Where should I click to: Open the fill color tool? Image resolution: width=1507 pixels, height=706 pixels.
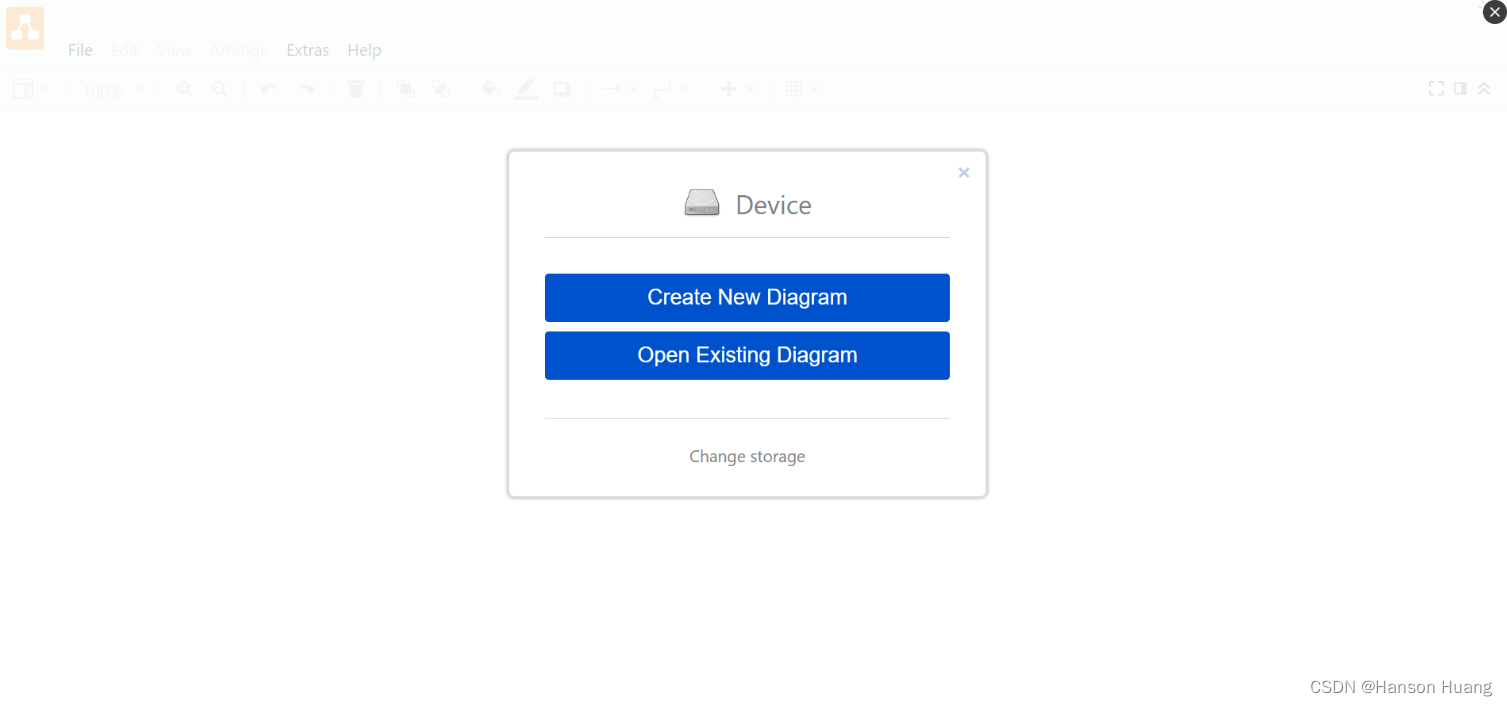point(490,89)
